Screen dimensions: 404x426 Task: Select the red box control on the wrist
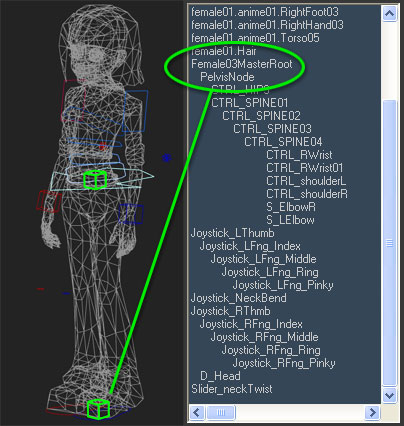pos(49,201)
